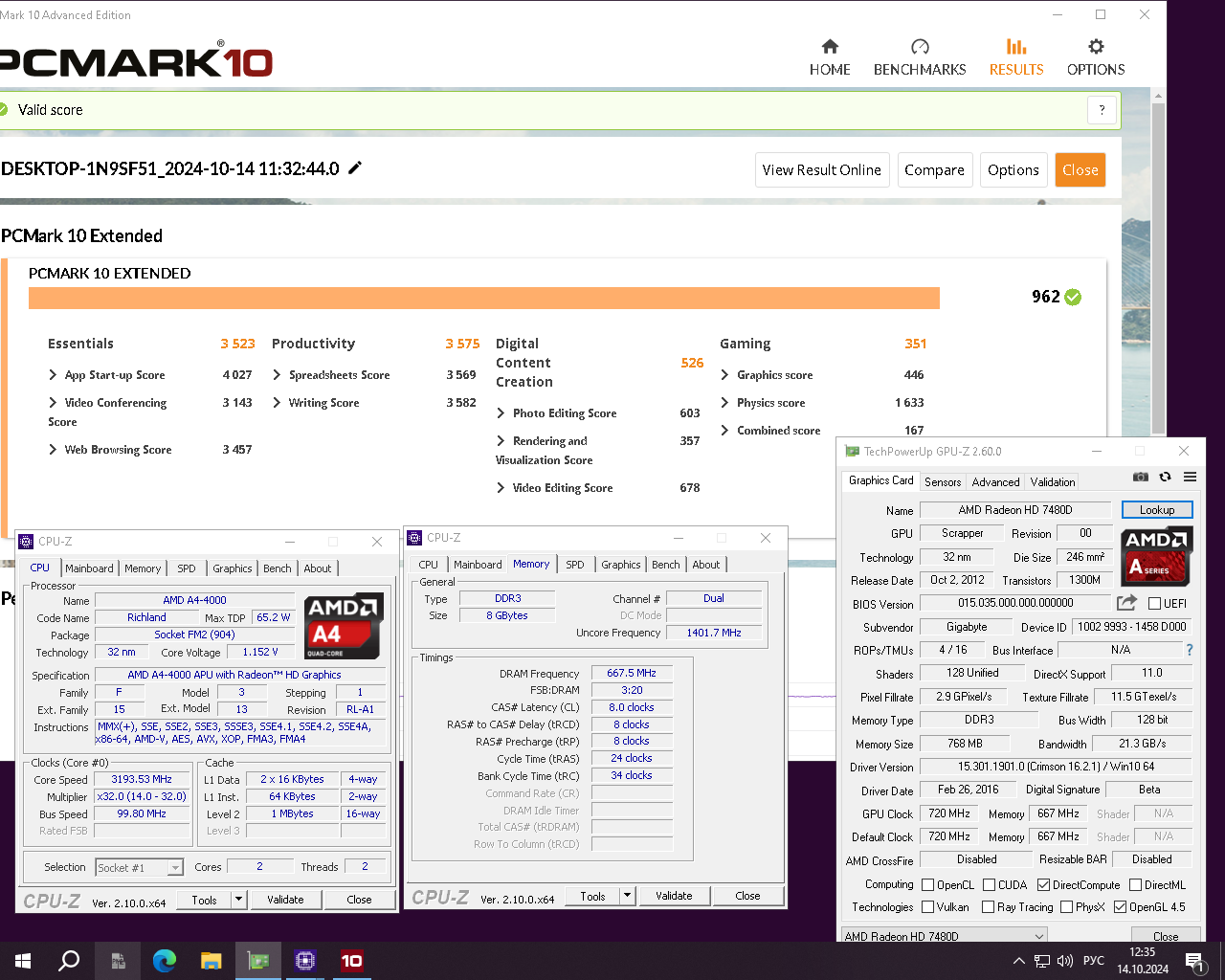Click the Bus Interface question mark icon

(x=1190, y=650)
